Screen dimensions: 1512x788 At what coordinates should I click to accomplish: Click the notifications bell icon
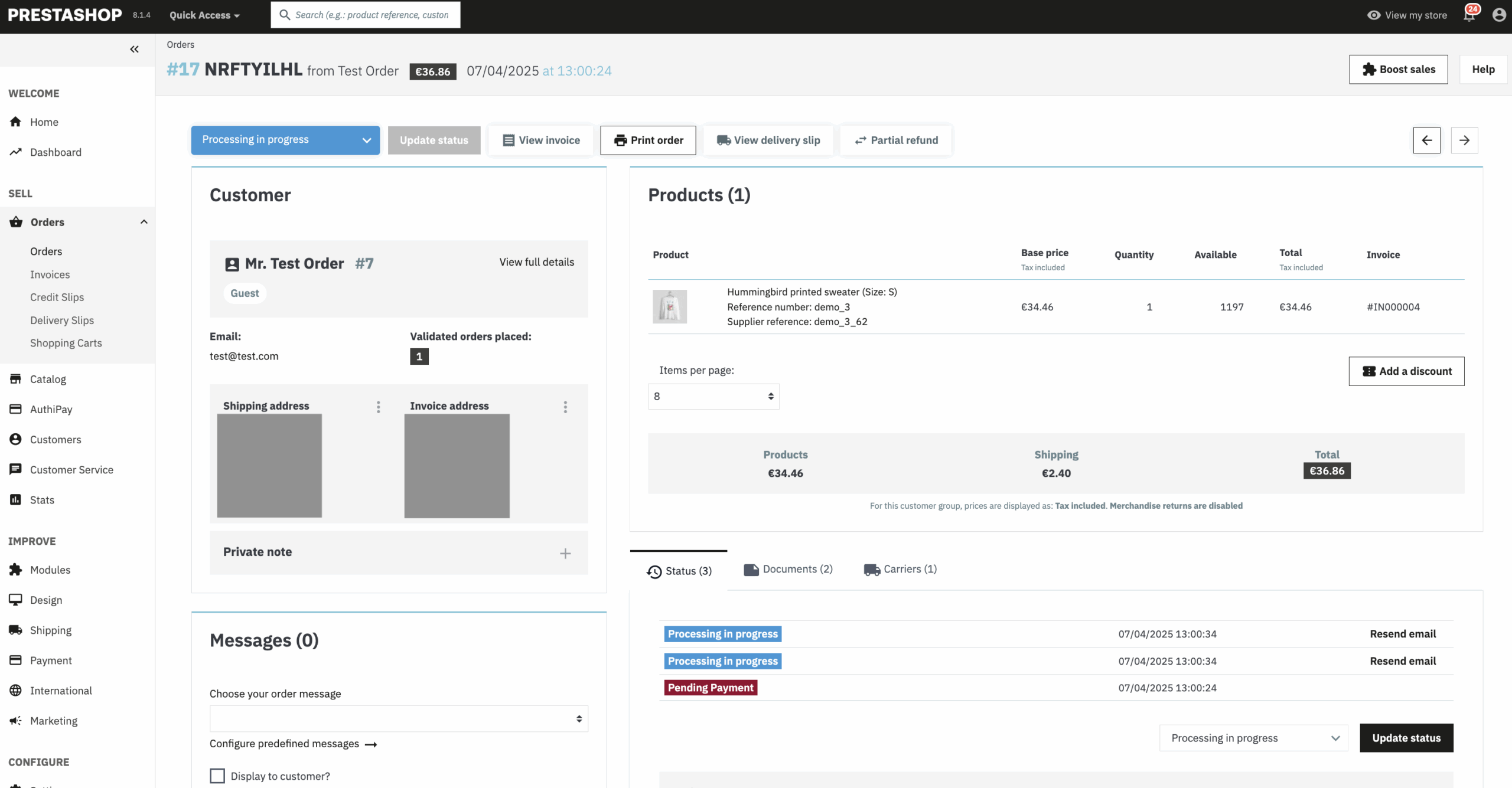pos(1469,15)
